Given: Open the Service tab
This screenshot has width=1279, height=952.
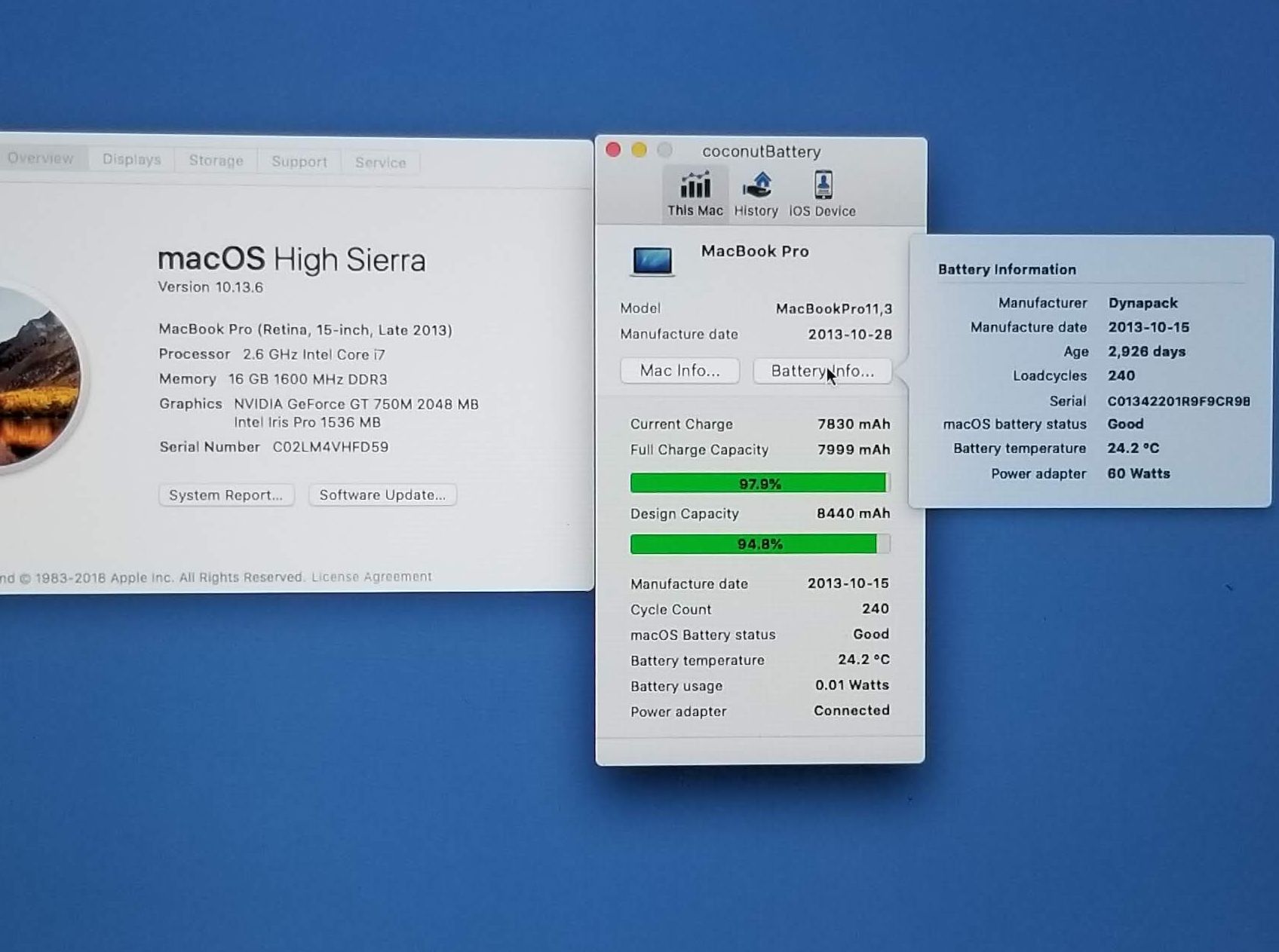Looking at the screenshot, I should [380, 163].
